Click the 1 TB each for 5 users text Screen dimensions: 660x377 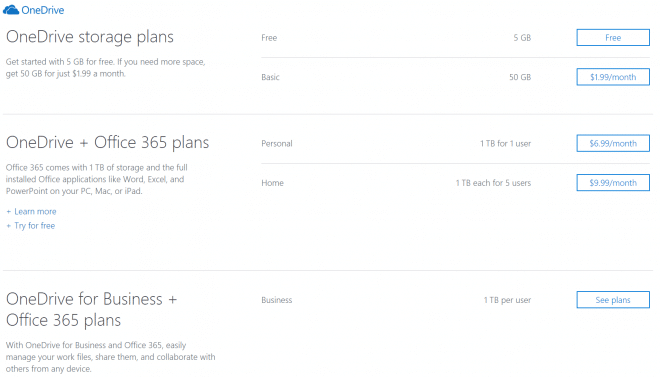[493, 183]
